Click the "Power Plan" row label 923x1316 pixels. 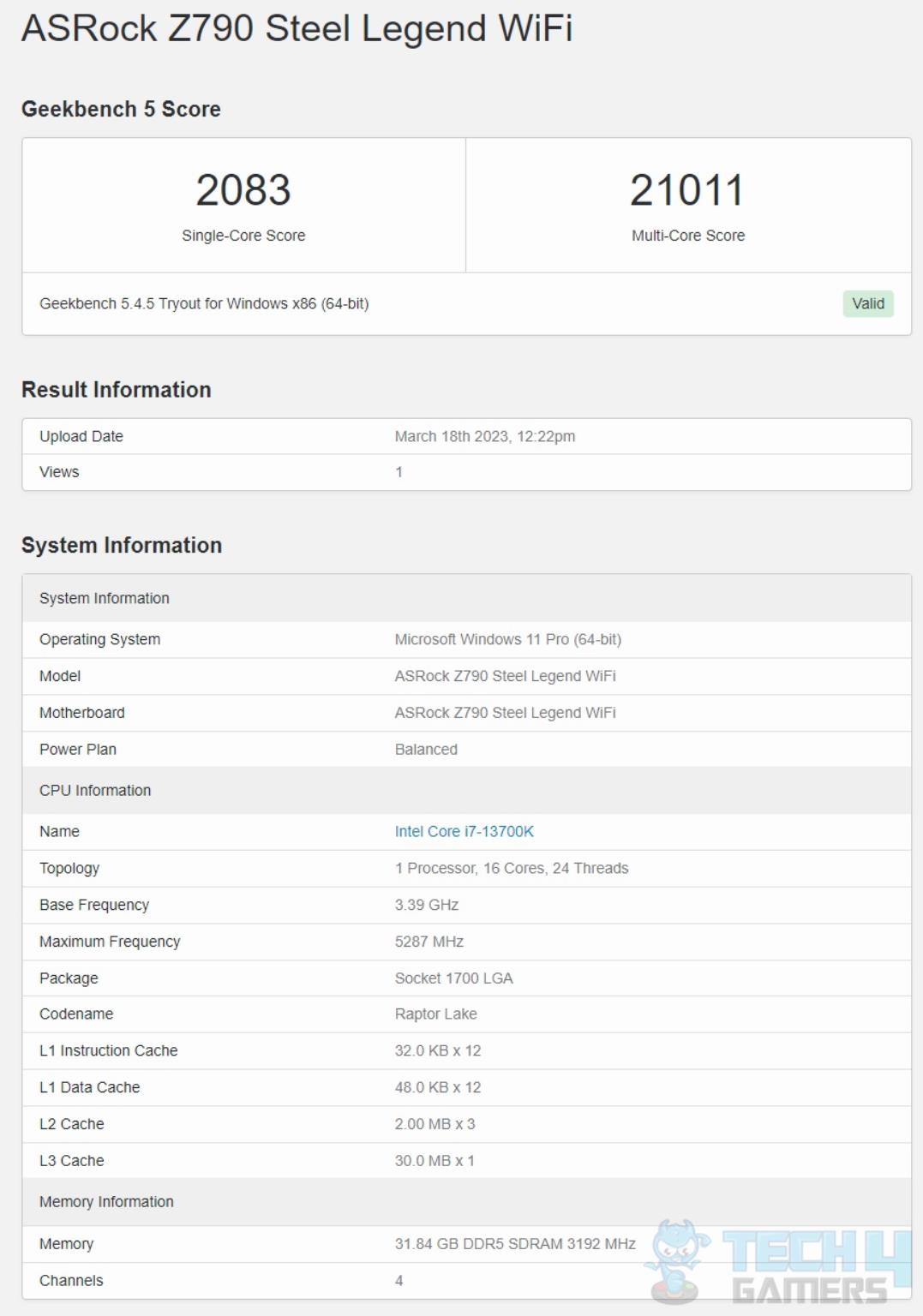tap(78, 750)
